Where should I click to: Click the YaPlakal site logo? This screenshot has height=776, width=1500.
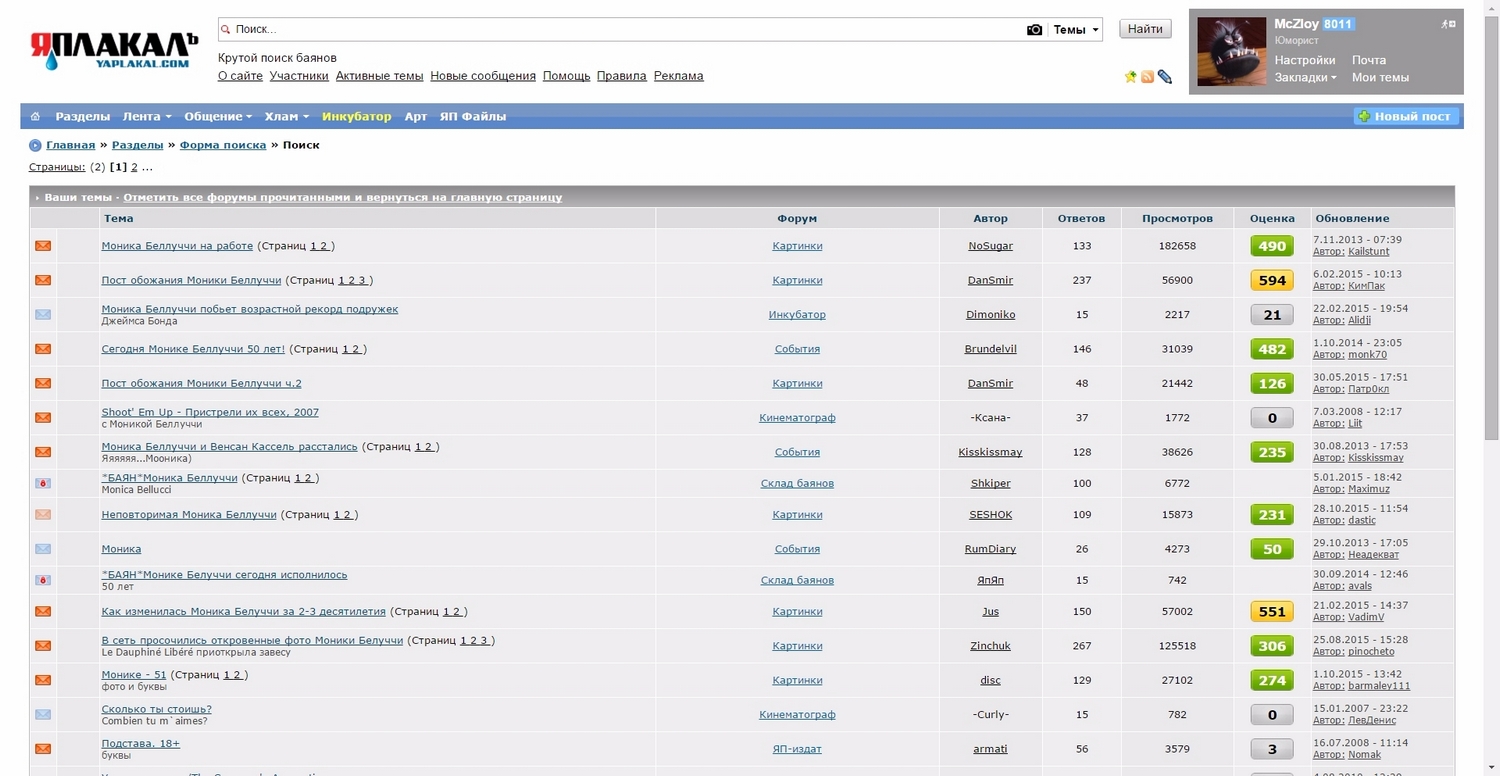coord(113,50)
